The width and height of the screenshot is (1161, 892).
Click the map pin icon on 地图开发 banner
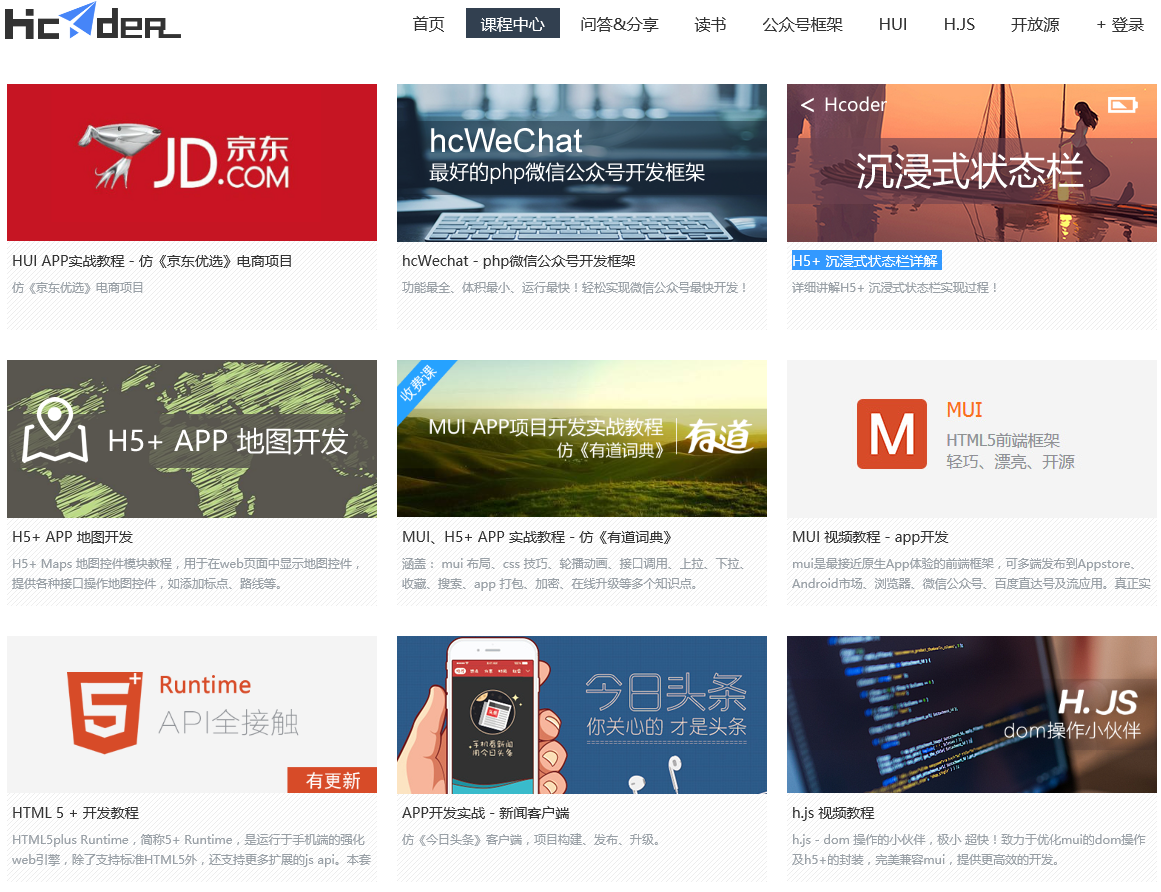coord(55,429)
